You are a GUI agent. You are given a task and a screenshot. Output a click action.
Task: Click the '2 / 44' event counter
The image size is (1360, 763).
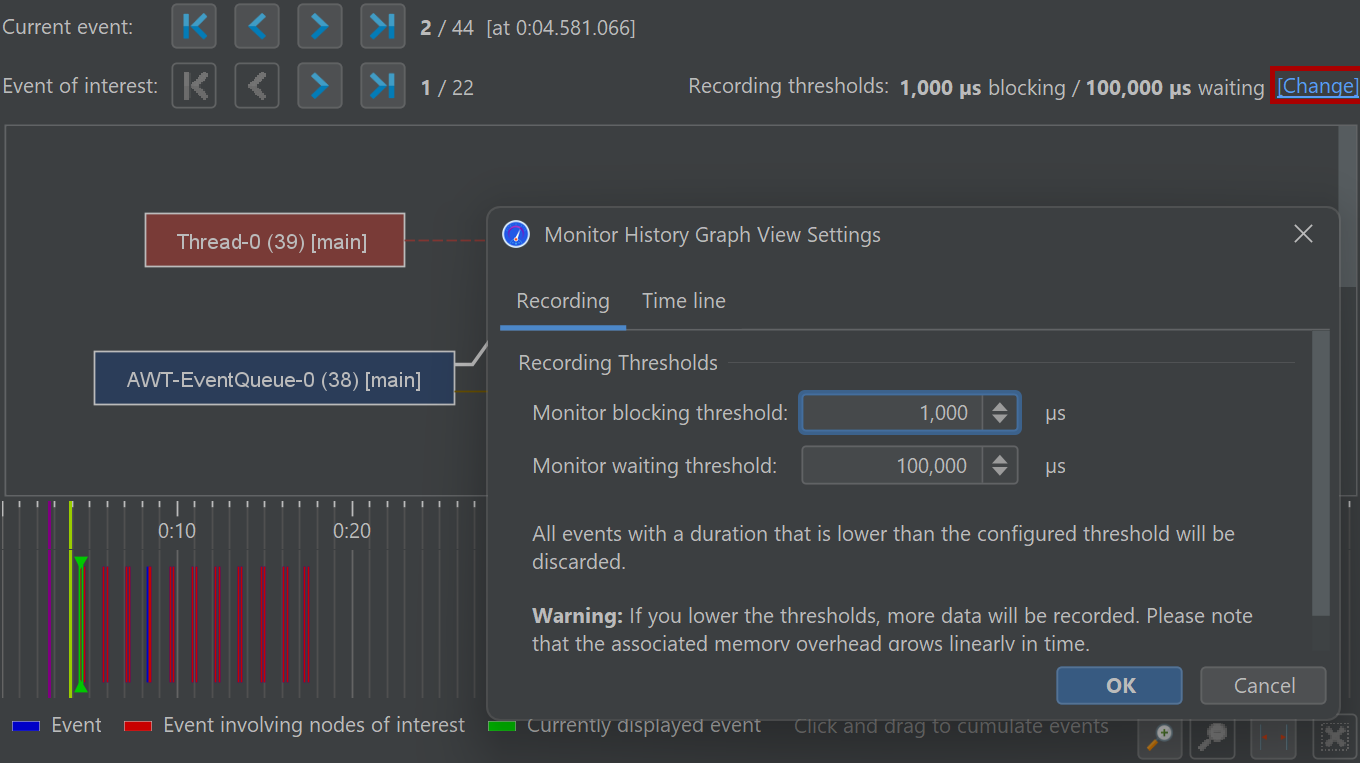447,28
